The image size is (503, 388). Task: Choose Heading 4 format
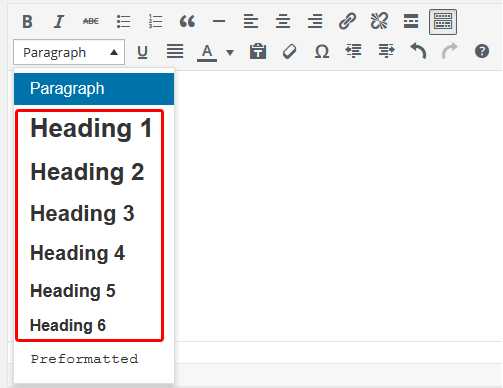click(x=78, y=253)
